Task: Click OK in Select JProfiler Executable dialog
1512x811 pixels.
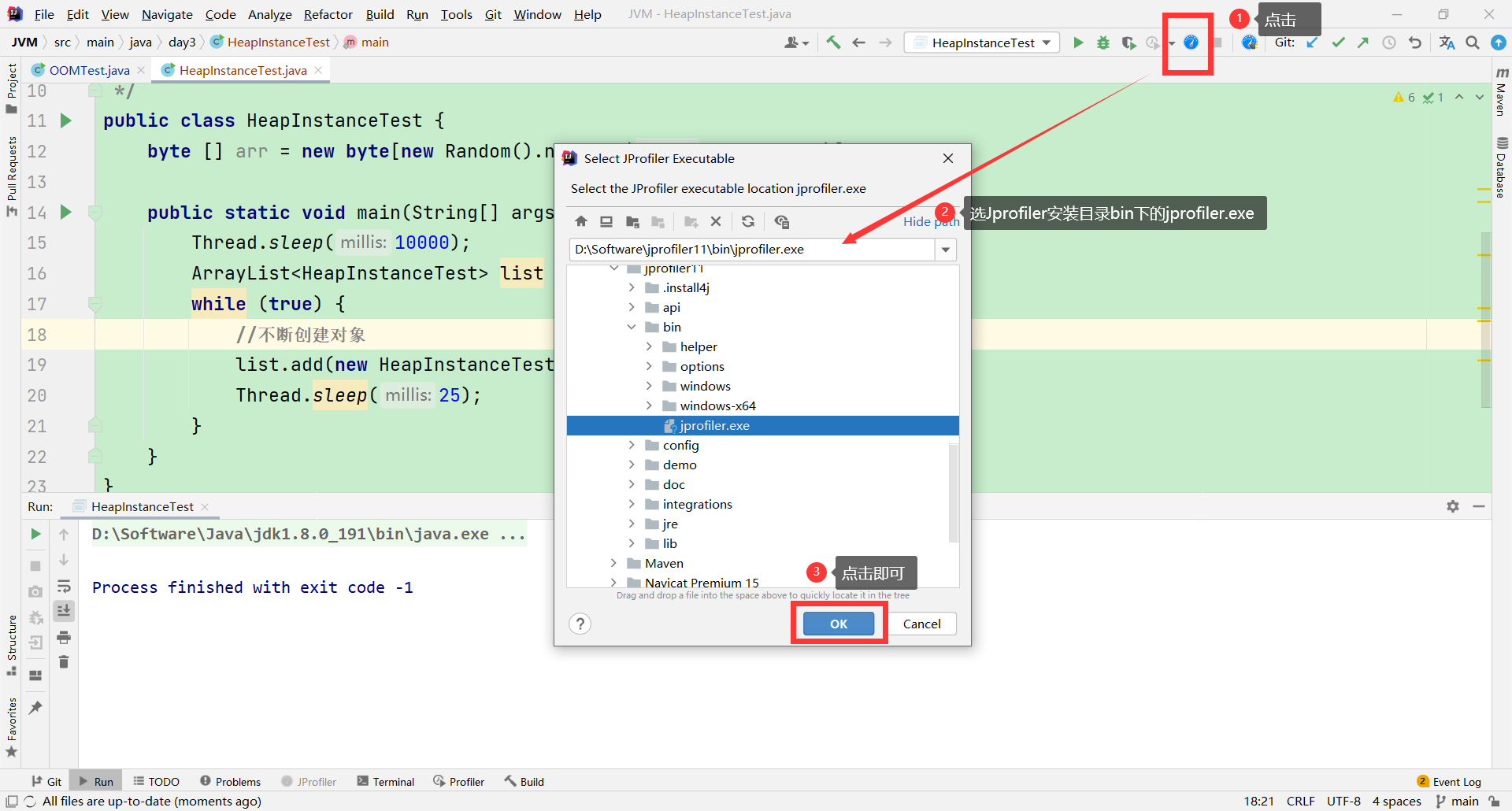Action: point(839,624)
